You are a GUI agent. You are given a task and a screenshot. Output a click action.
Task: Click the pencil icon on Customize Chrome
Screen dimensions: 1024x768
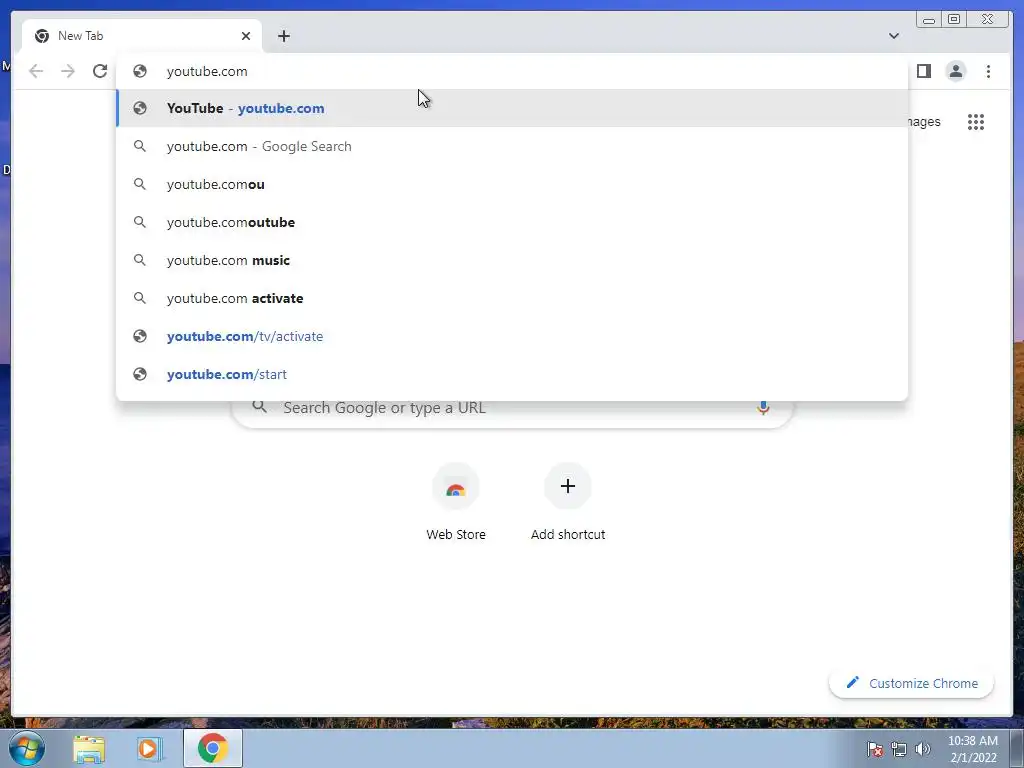tap(852, 682)
